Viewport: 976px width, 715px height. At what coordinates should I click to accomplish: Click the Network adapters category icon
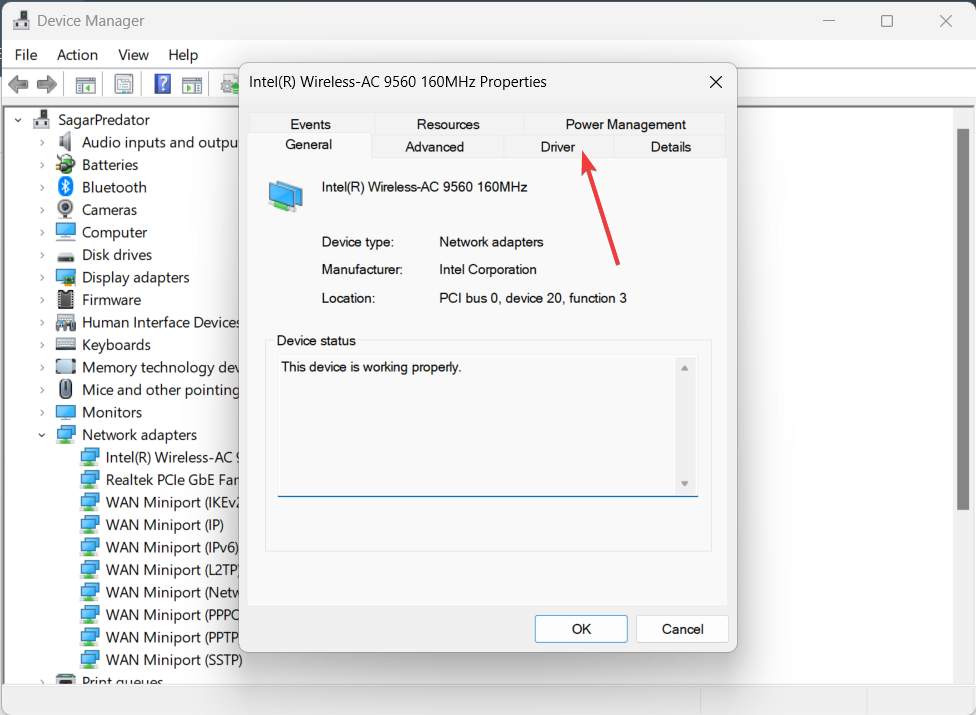(65, 434)
